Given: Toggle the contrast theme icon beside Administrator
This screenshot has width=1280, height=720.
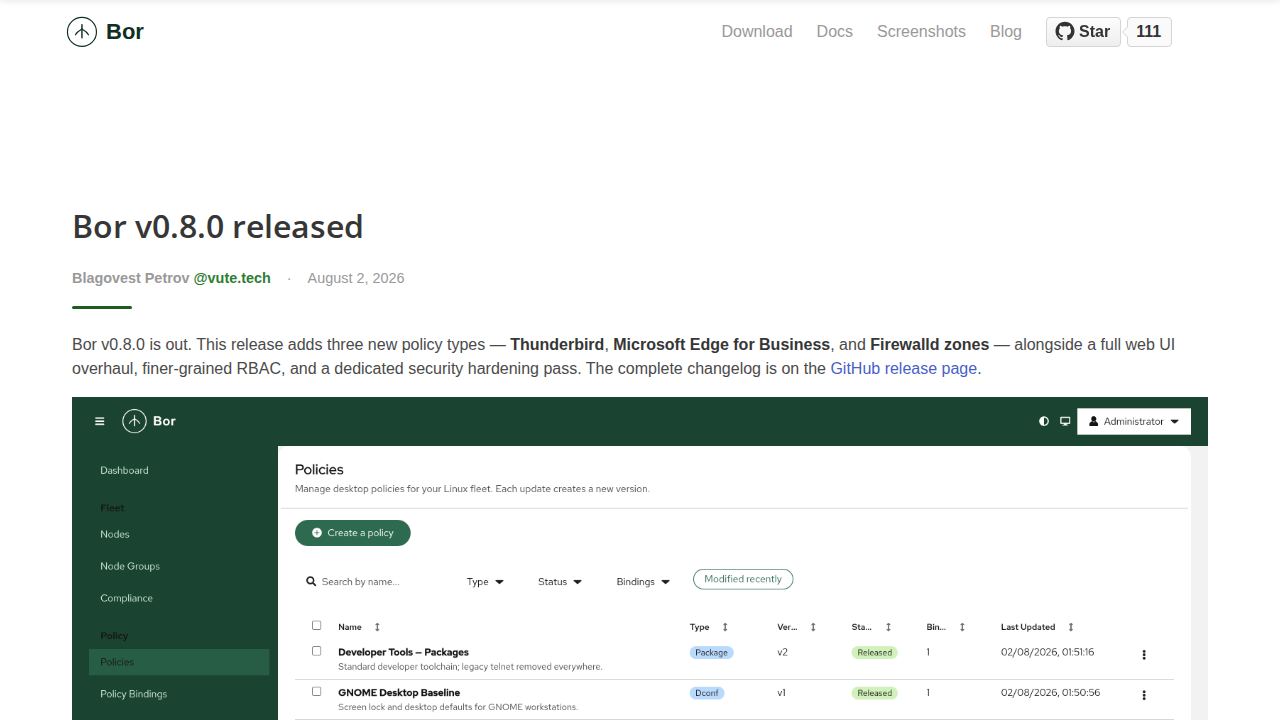Looking at the screenshot, I should [1044, 421].
